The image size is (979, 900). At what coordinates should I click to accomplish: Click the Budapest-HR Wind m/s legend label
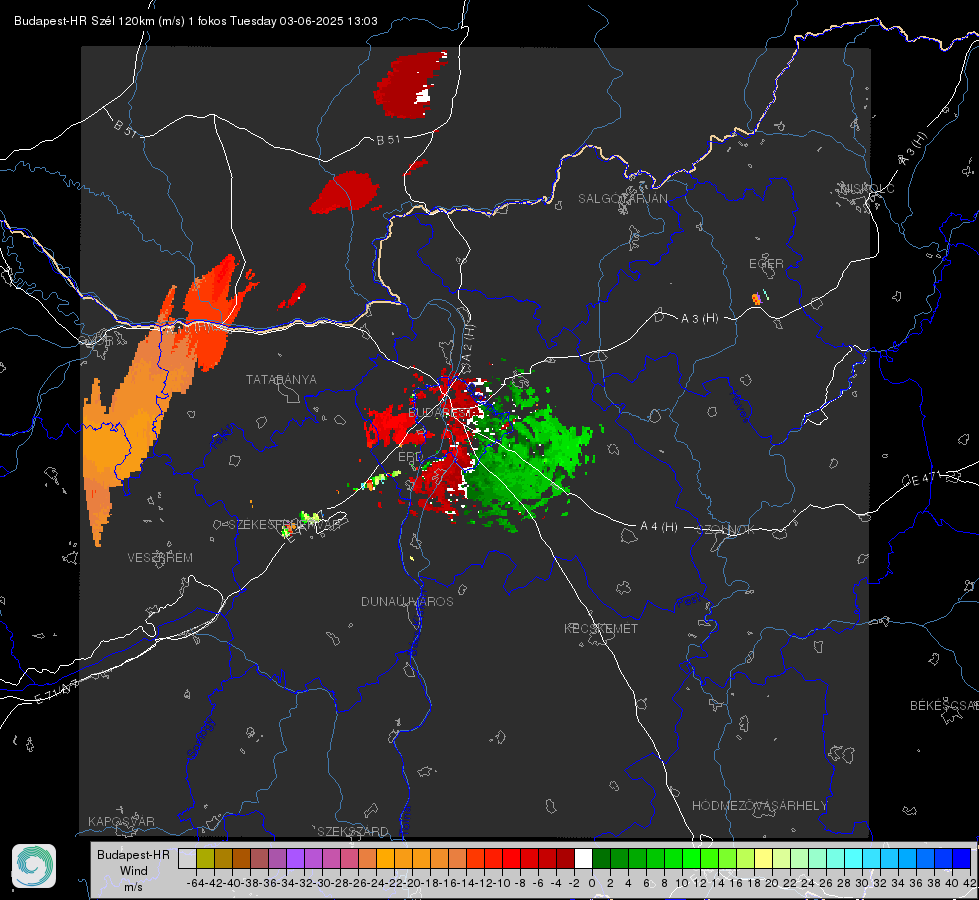click(133, 870)
